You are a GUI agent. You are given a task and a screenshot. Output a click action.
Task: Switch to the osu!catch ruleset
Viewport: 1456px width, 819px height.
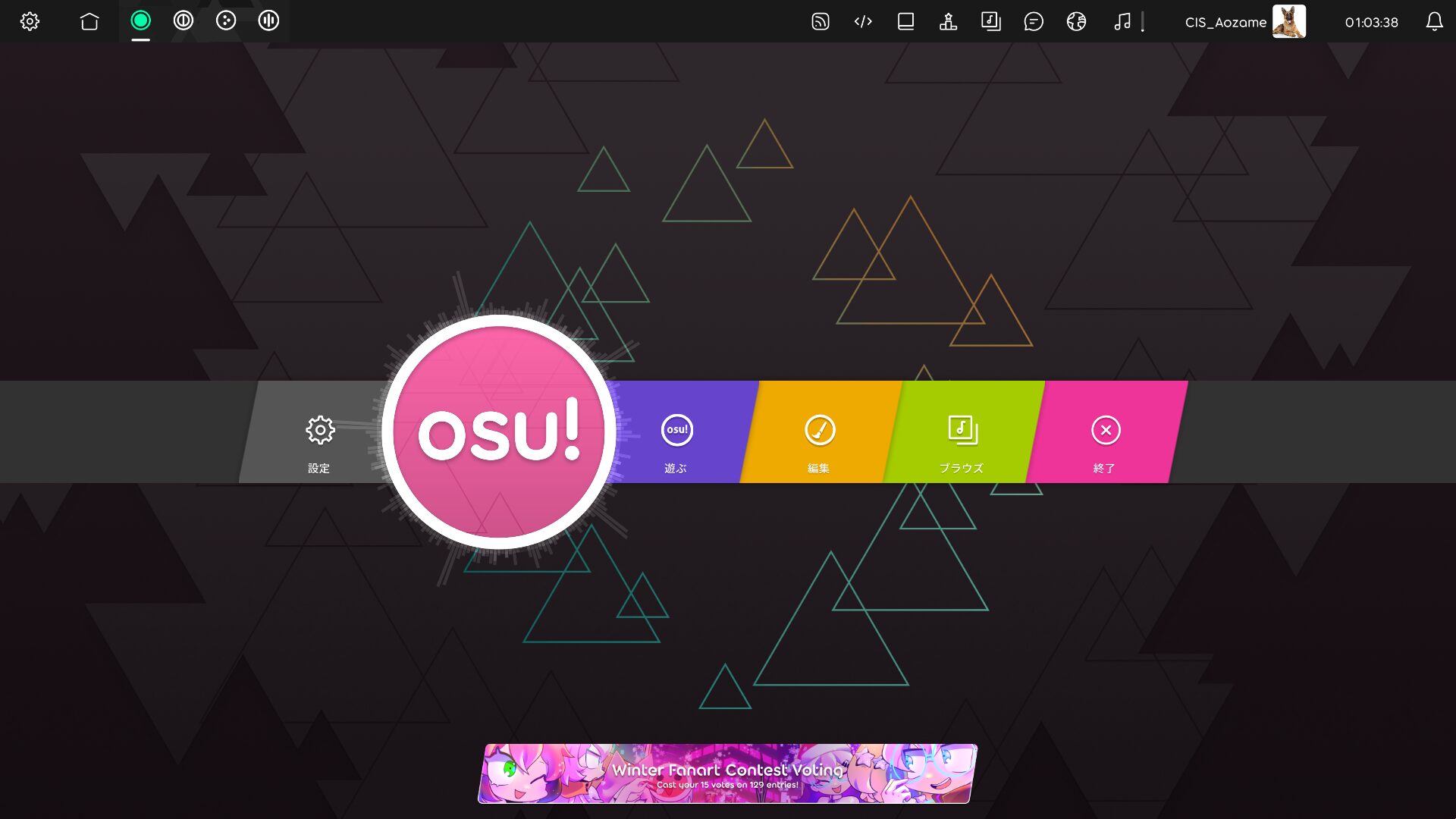226,21
